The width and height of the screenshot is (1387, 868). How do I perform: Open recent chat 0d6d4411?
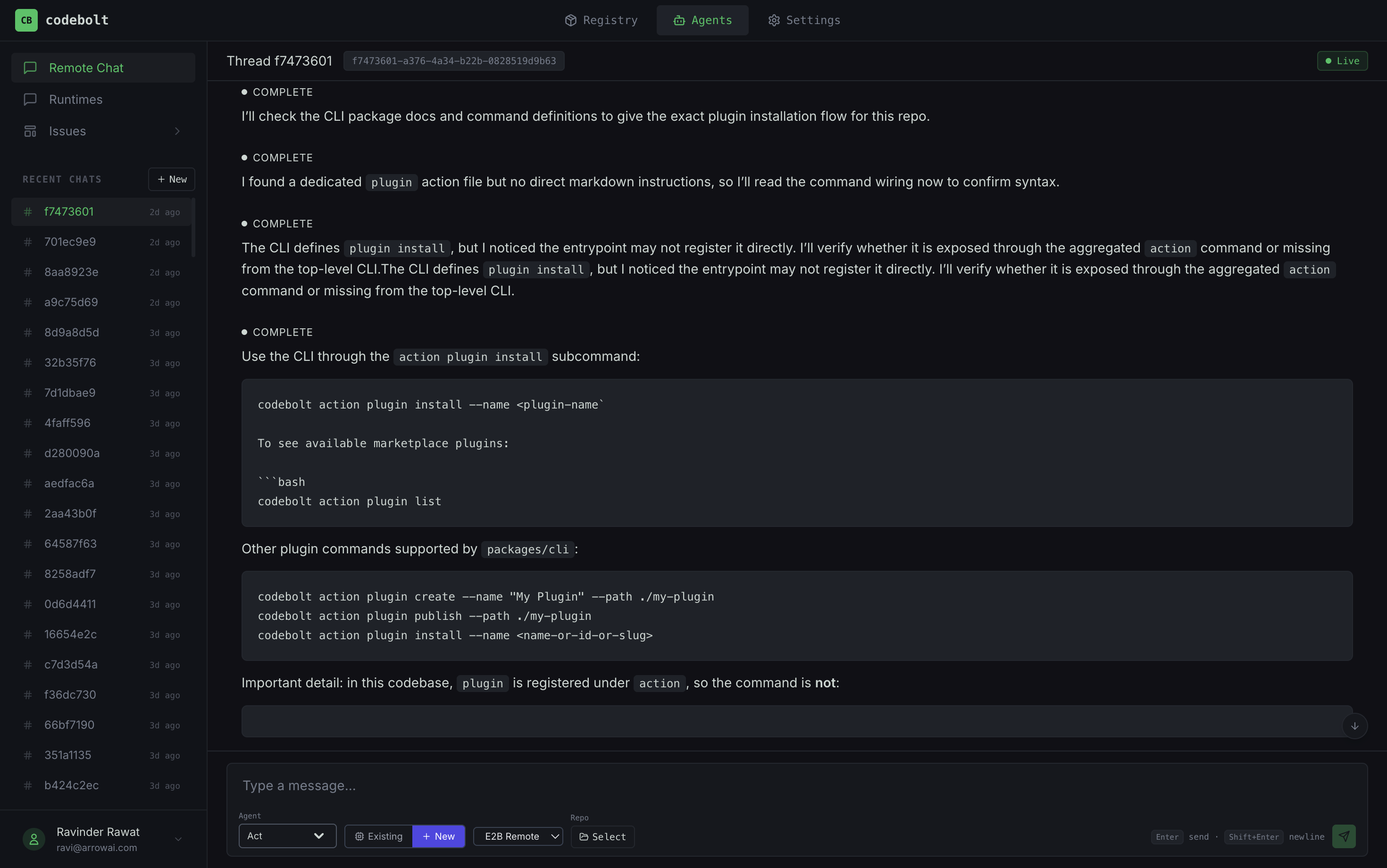point(101,604)
